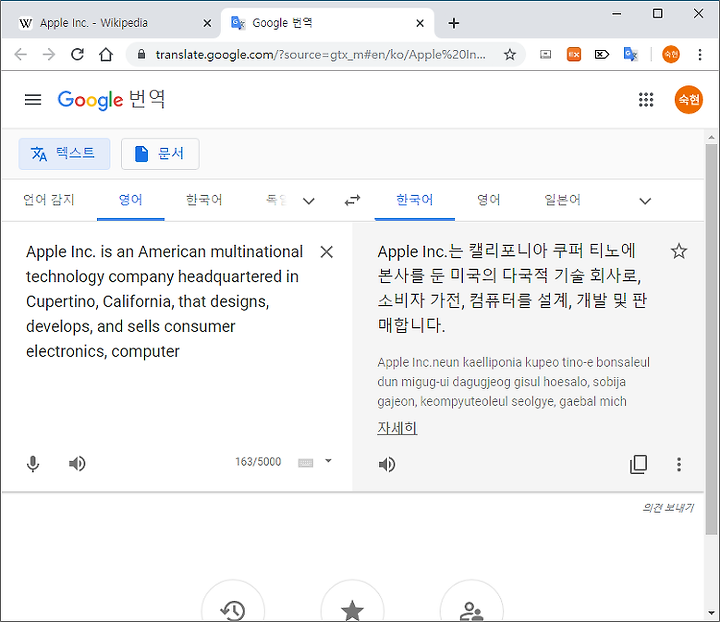
Task: Select 영어 as target language
Action: [x=489, y=200]
